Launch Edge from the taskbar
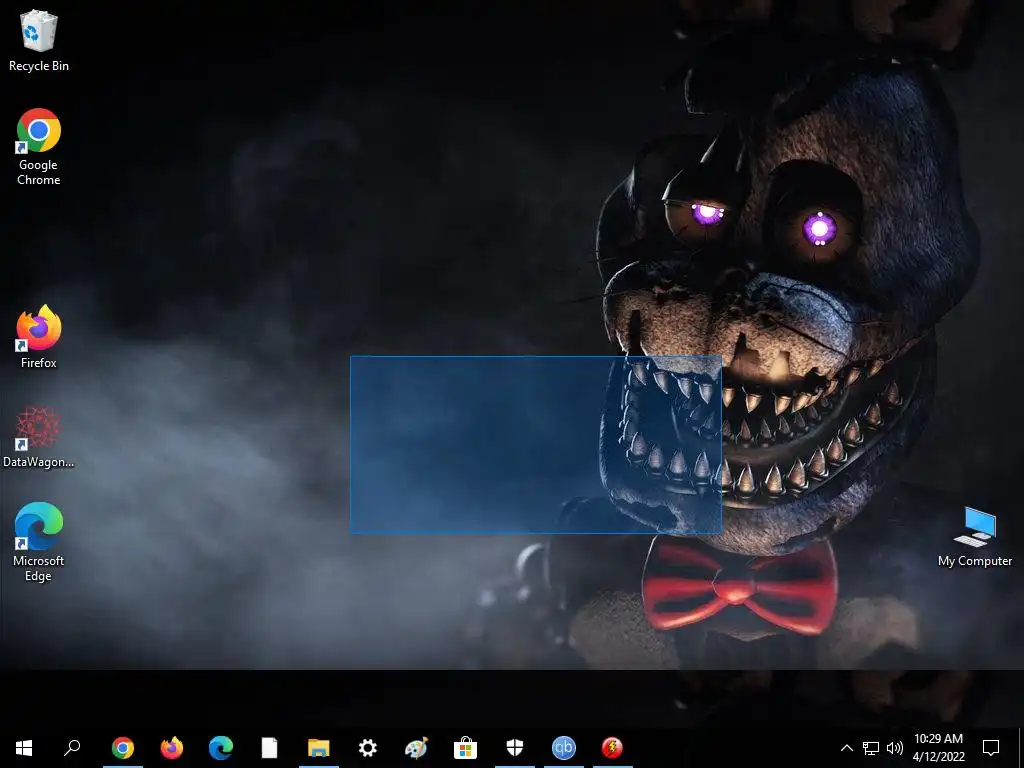Screen dimensions: 1024x768 [x=221, y=748]
